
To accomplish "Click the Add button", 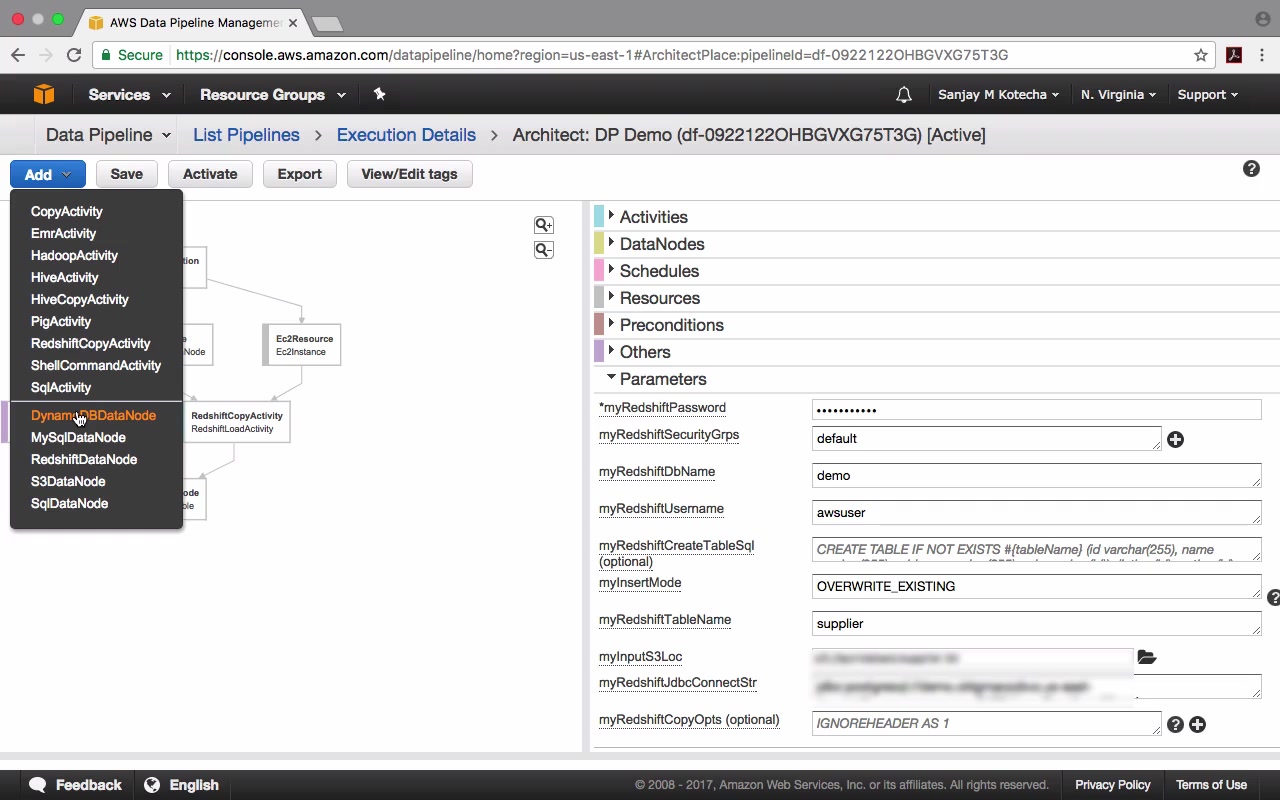I will pyautogui.click(x=48, y=174).
